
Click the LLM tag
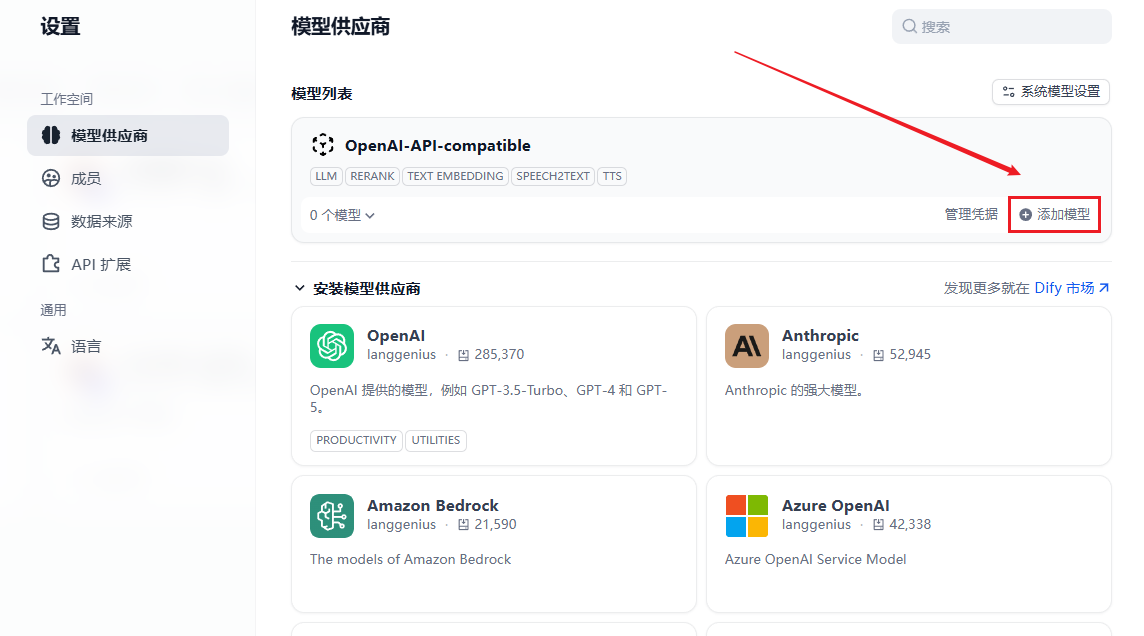point(326,177)
